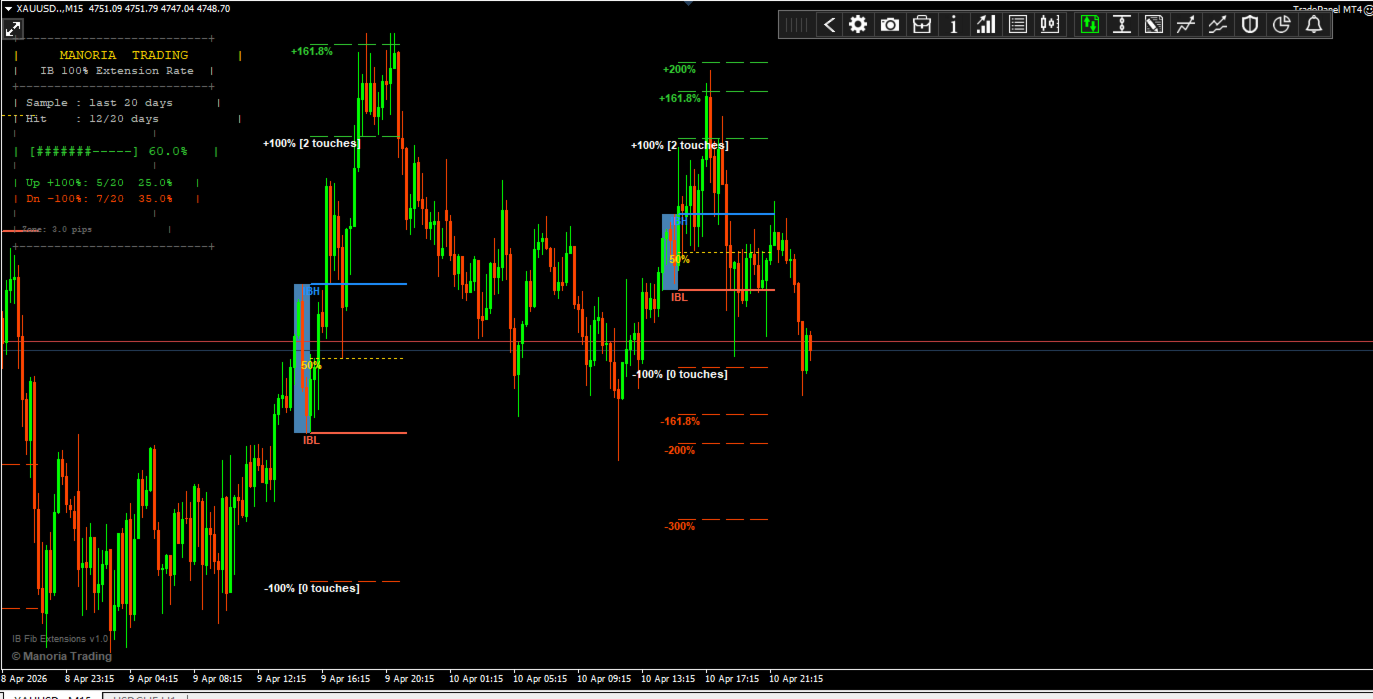Click the first '+161.8%' green level label
Image resolution: width=1373 pixels, height=699 pixels.
point(312,51)
